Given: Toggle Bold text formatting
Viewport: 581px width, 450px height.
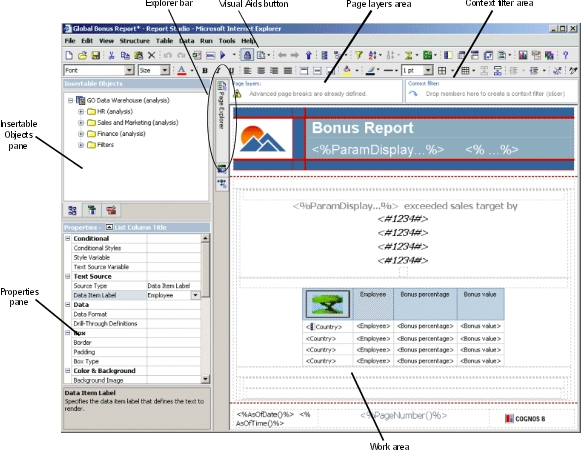Looking at the screenshot, I should (x=205, y=70).
